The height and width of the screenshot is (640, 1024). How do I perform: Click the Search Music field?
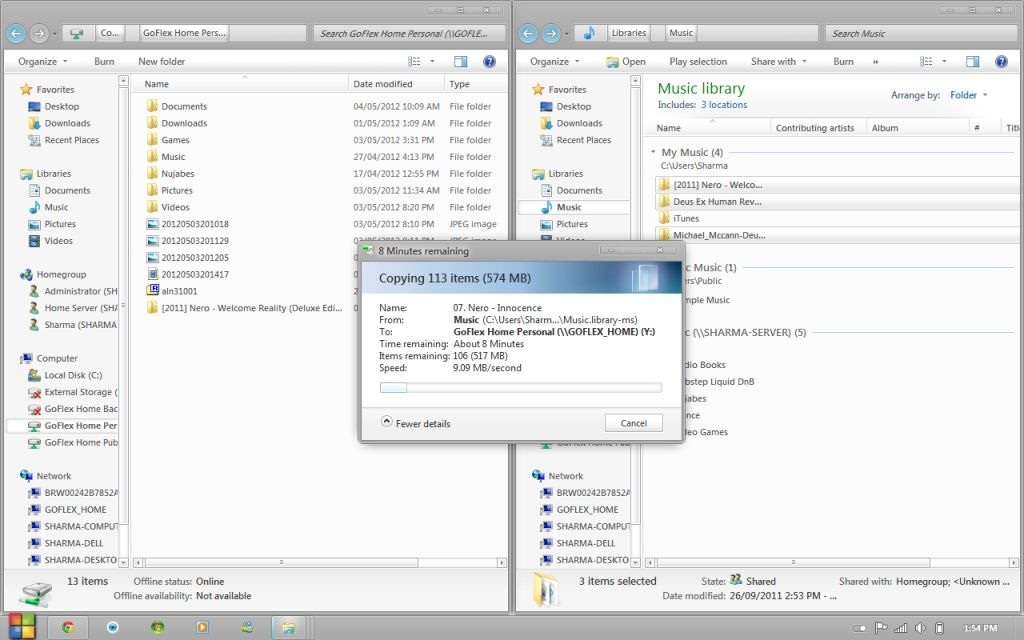[x=920, y=33]
